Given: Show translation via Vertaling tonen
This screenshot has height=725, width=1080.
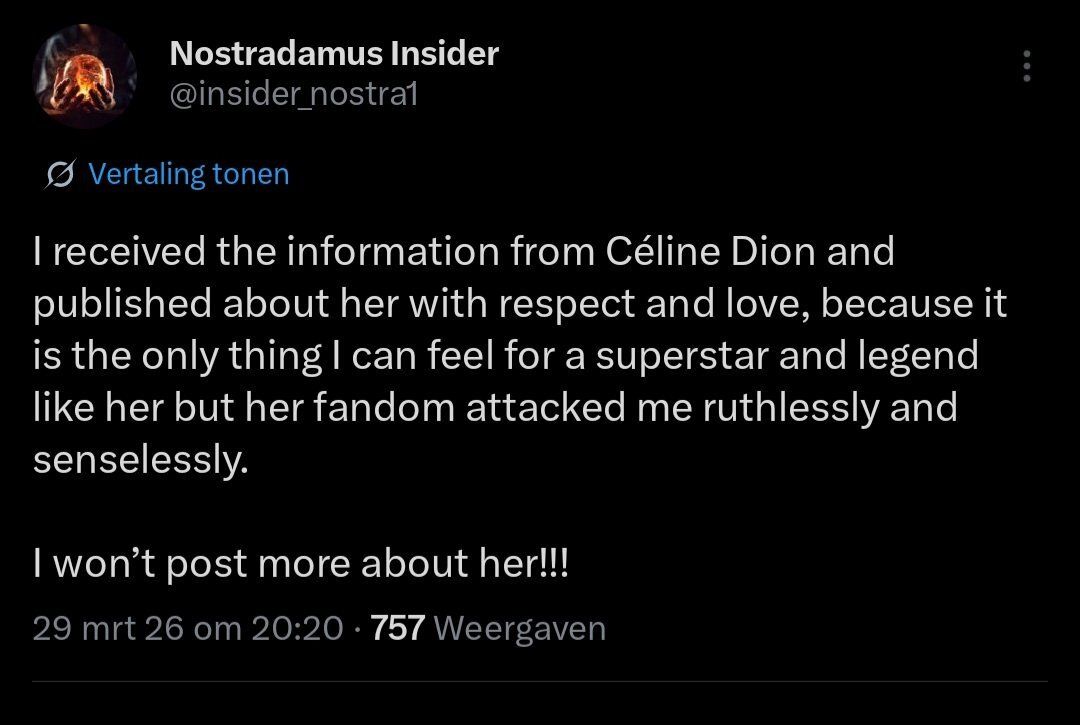Looking at the screenshot, I should 188,174.
